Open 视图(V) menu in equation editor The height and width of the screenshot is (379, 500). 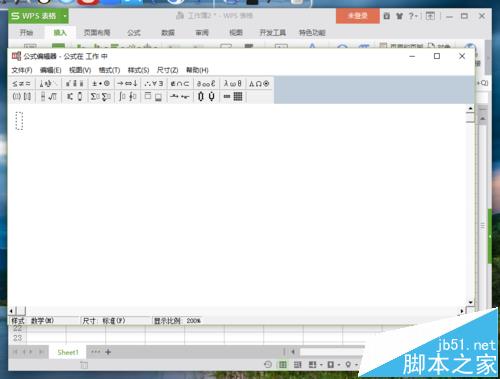pyautogui.click(x=80, y=70)
